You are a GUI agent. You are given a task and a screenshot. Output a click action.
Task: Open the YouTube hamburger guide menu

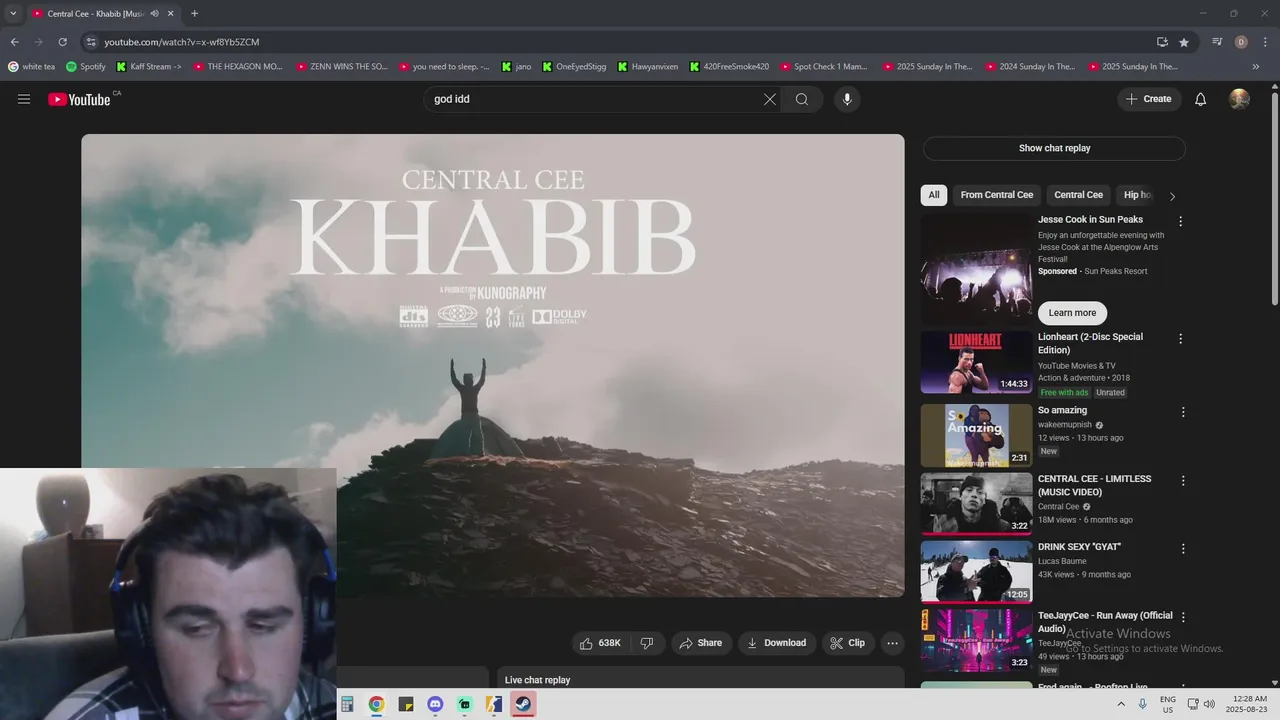coord(24,99)
